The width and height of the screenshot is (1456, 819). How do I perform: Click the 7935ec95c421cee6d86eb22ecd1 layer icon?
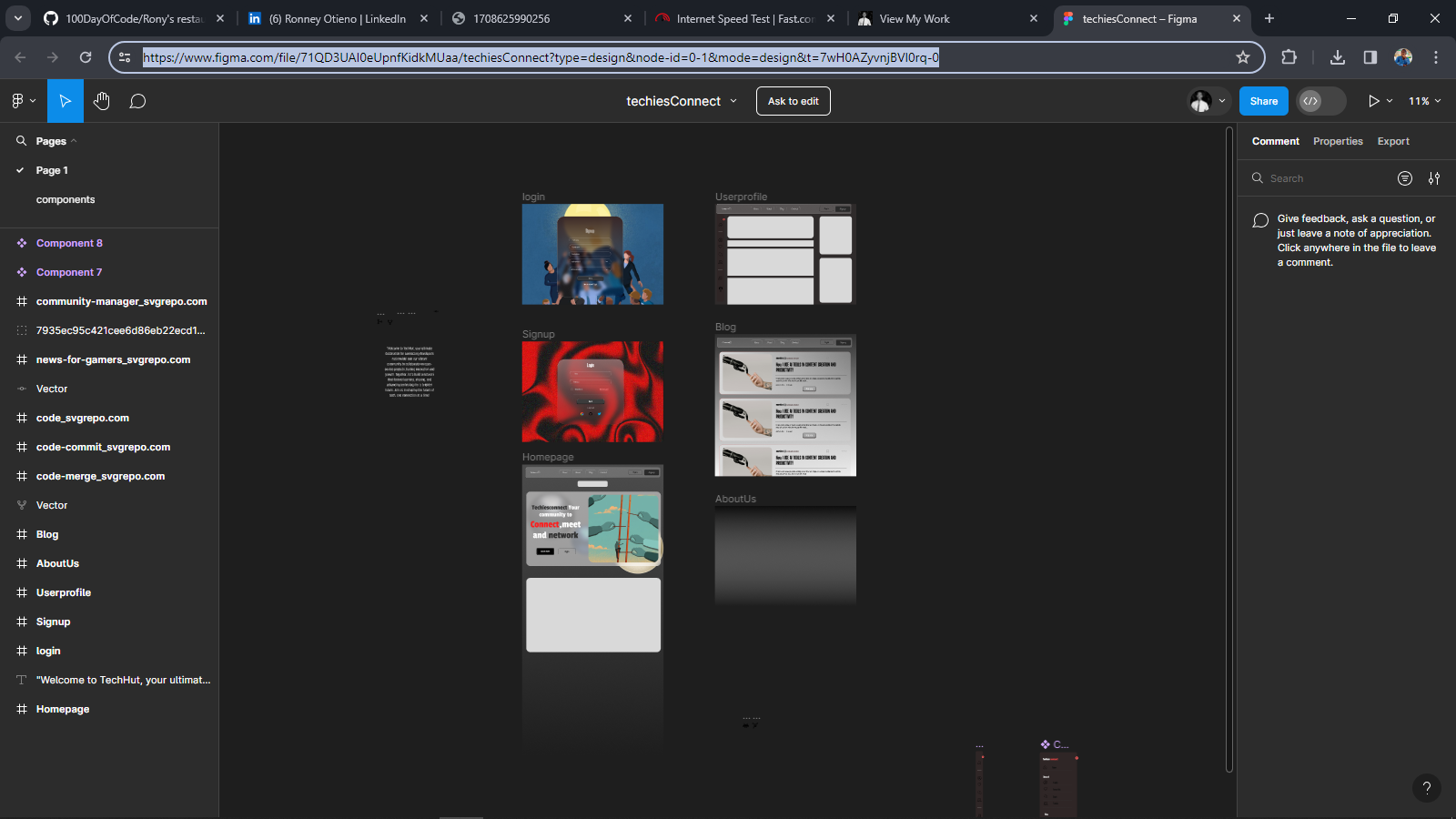tap(22, 330)
